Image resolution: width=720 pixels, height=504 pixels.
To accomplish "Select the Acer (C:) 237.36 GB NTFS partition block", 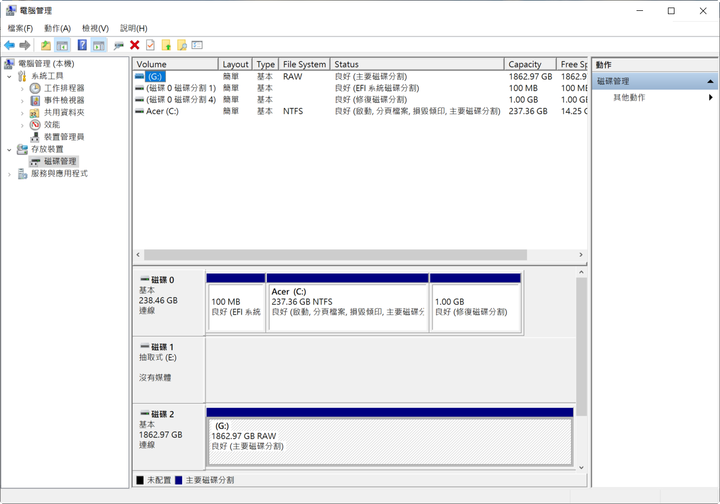I will pos(348,302).
